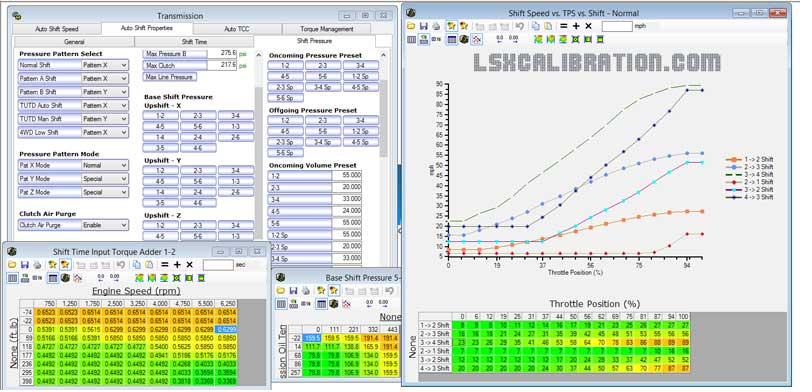Open Oncoming Pressure Preset 1-2 Sp button
This screenshot has height=392, width=812.
coord(360,76)
